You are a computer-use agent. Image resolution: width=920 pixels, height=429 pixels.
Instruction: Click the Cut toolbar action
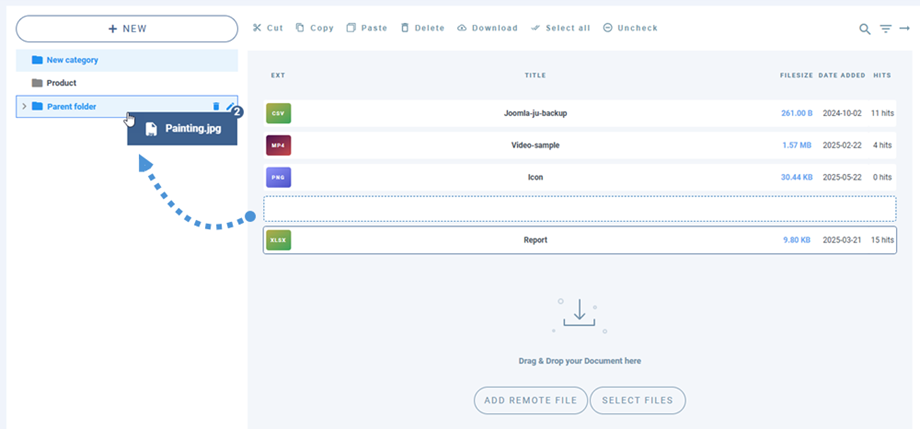267,28
